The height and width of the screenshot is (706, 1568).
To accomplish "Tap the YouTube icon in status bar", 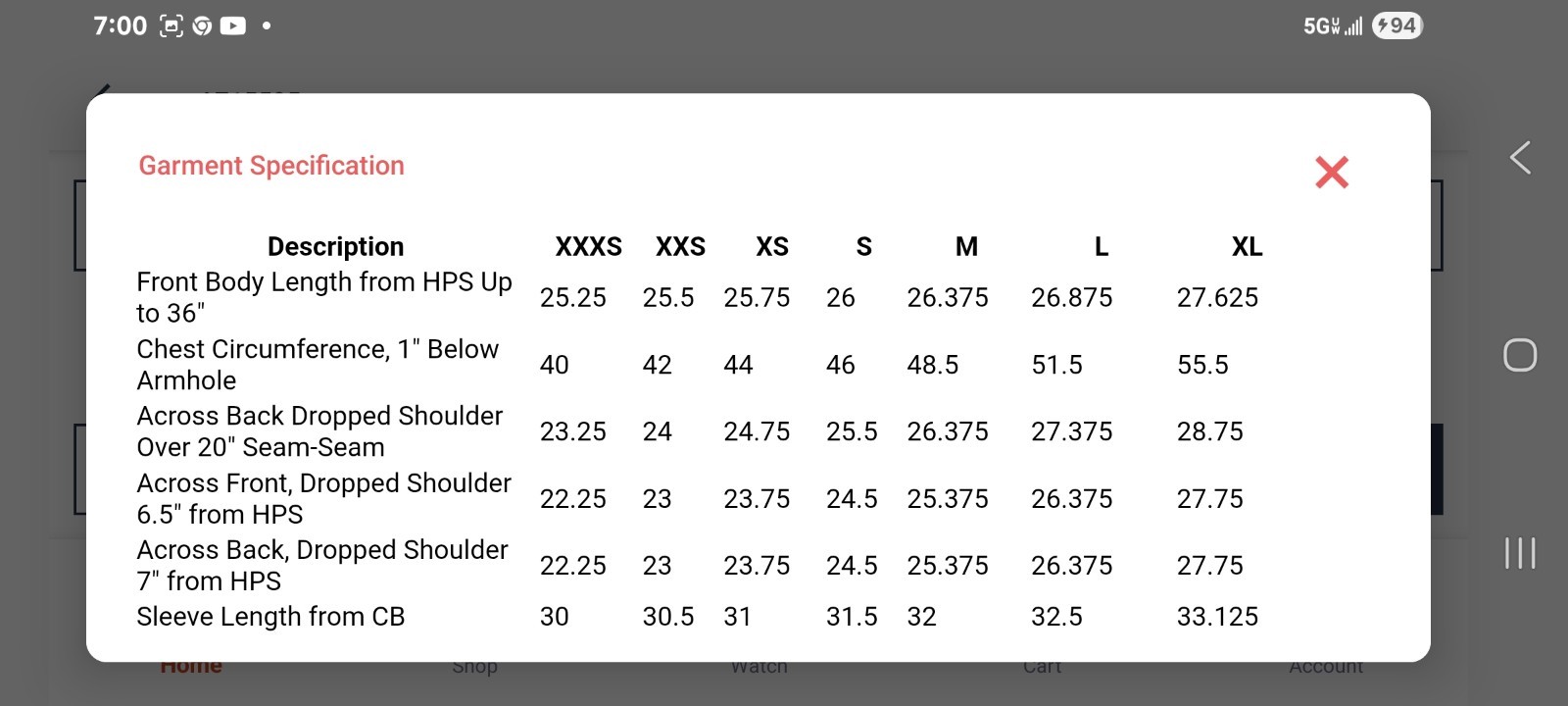I will pyautogui.click(x=233, y=25).
